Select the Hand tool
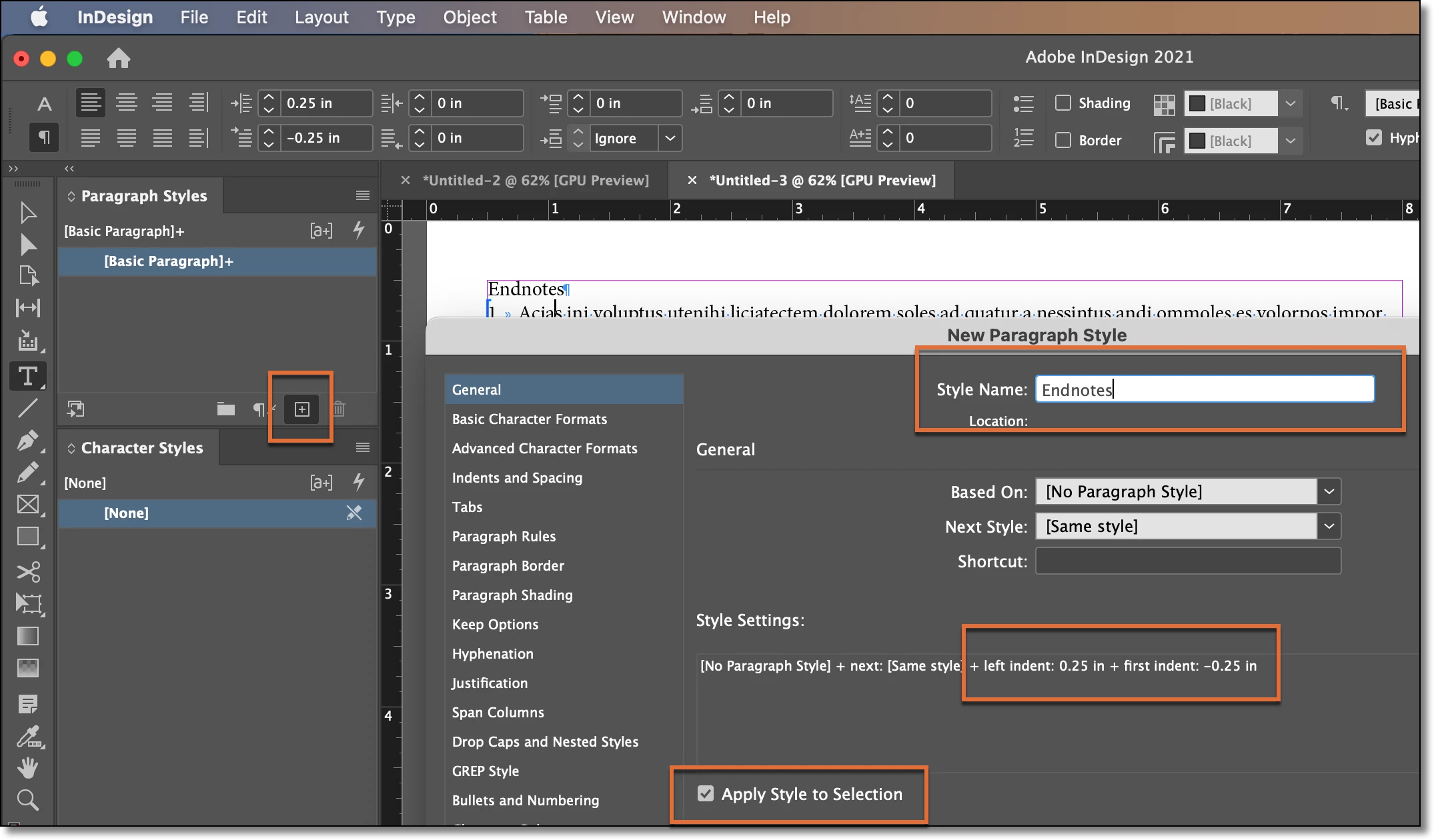The image size is (1434, 840). point(27,768)
